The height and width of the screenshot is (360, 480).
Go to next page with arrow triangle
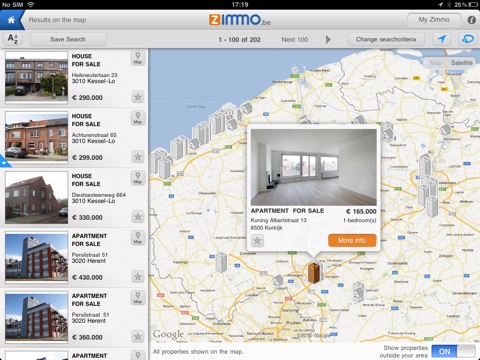coord(328,39)
